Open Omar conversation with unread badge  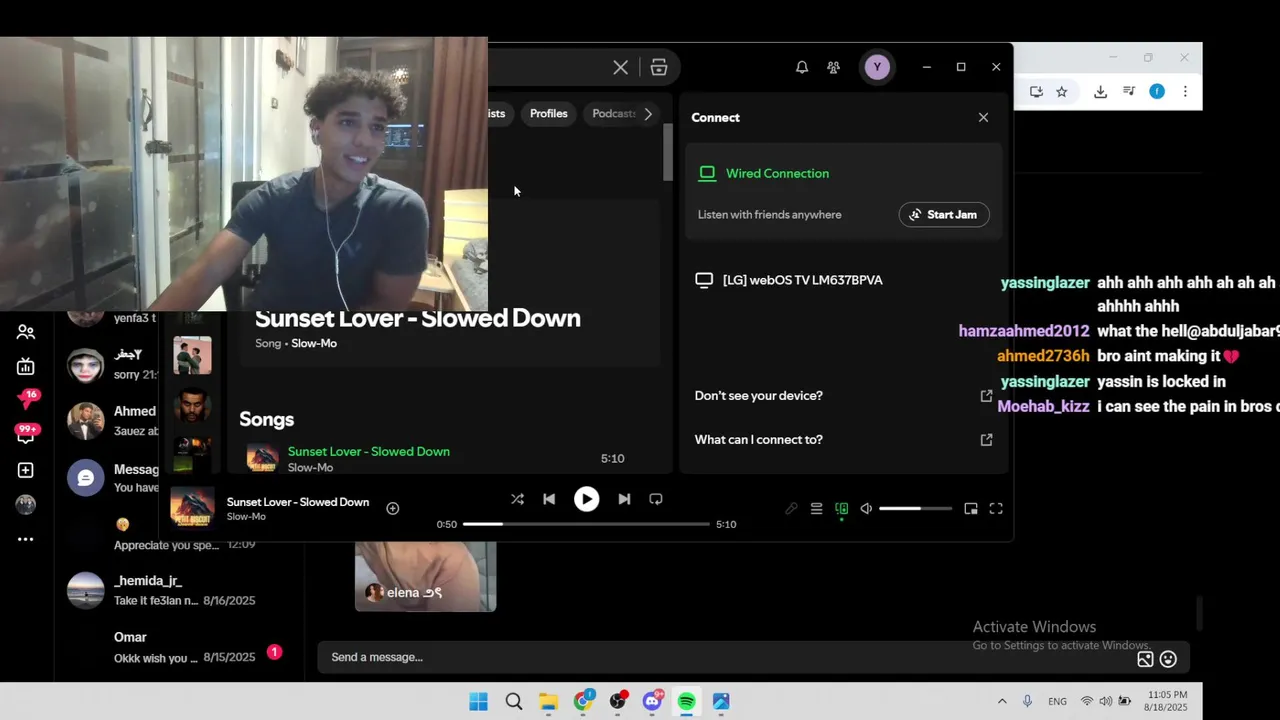(180, 647)
